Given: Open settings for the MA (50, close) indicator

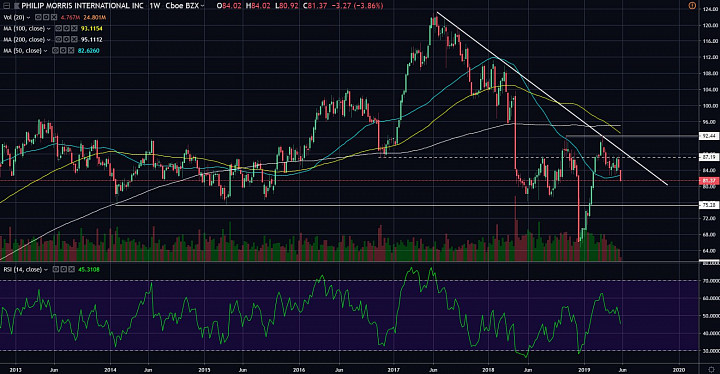Looking at the screenshot, I should point(63,51).
